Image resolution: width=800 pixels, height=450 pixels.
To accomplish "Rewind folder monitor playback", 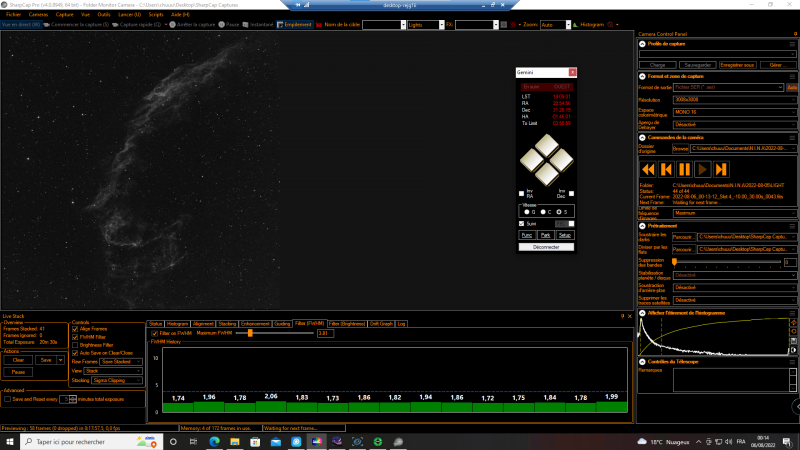I will [648, 169].
